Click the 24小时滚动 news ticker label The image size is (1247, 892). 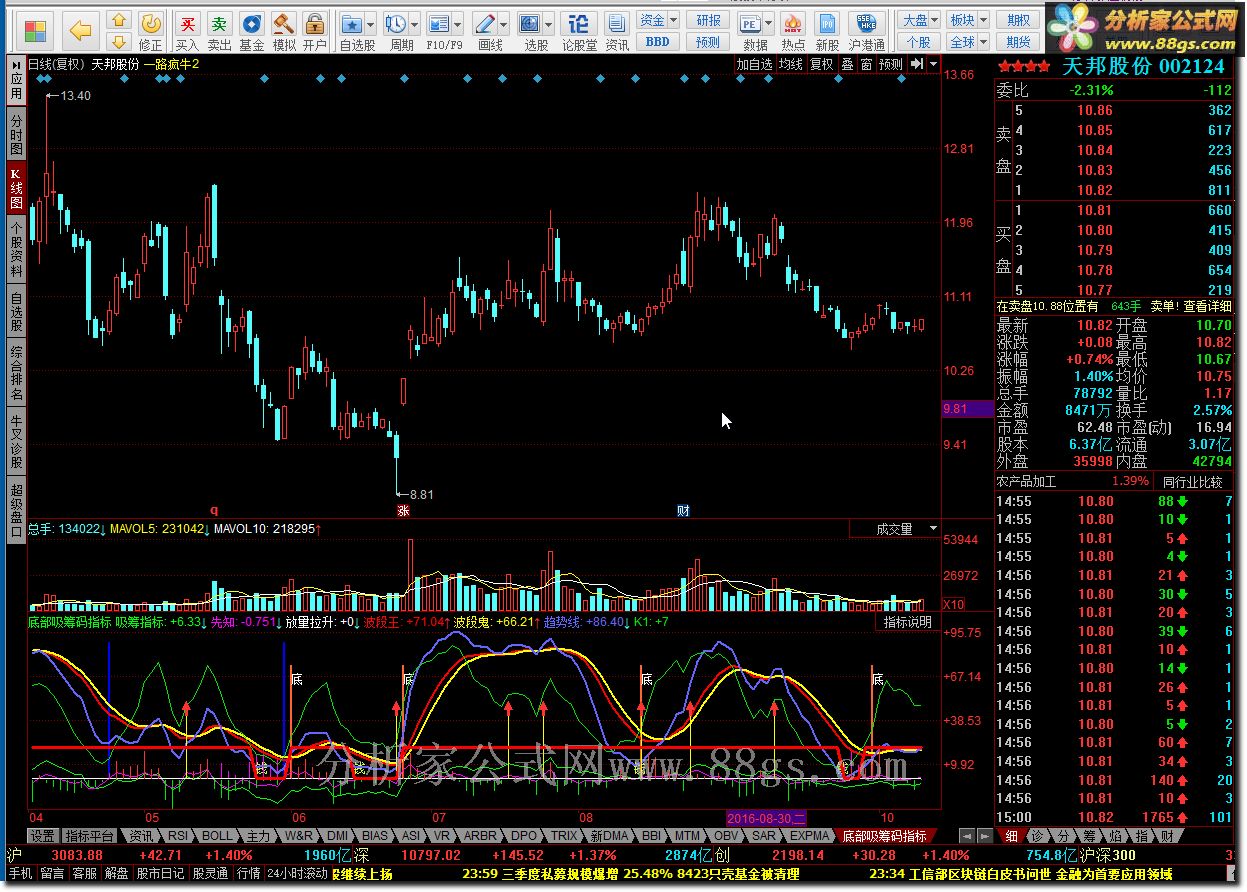click(297, 873)
